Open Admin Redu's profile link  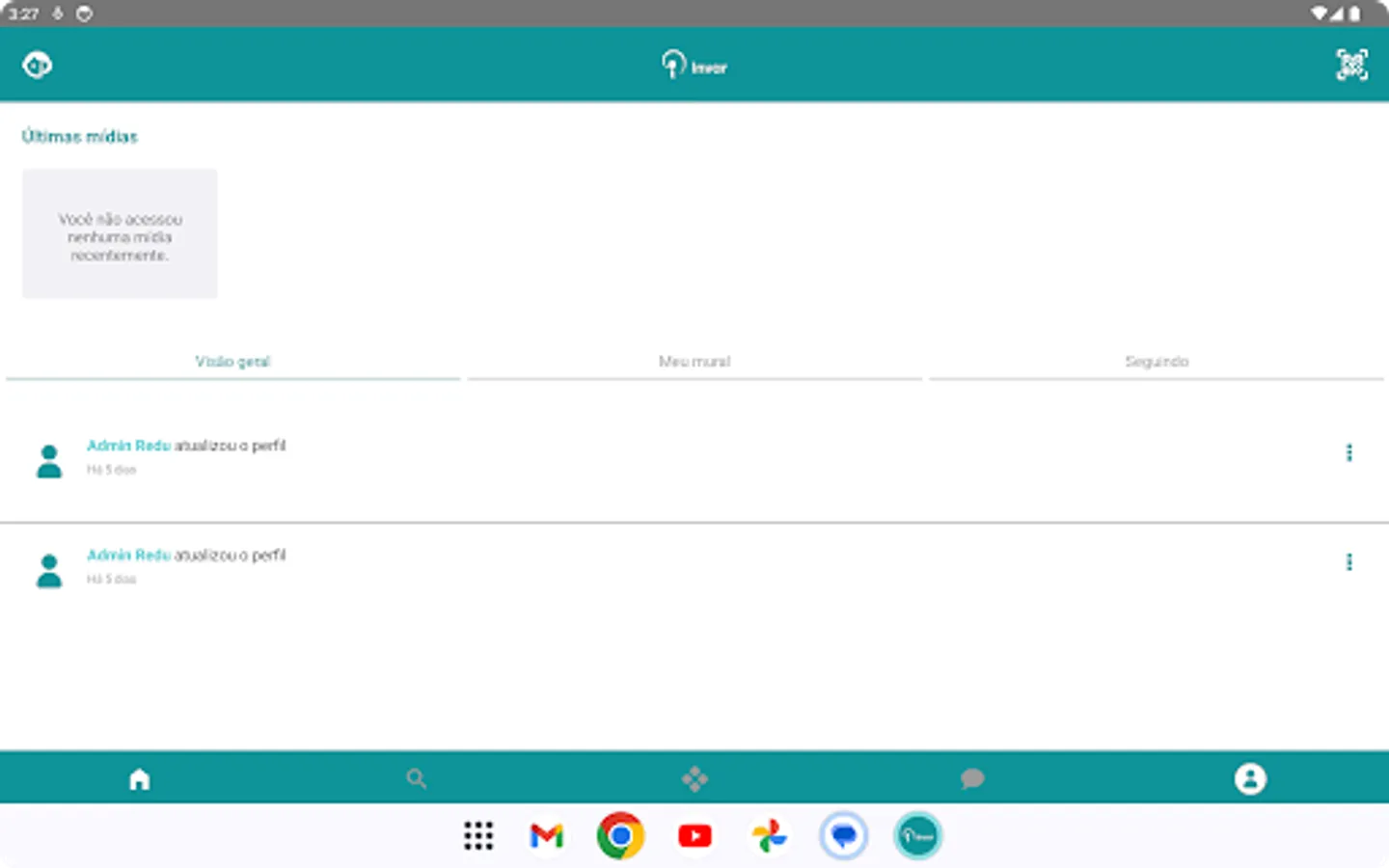(128, 445)
